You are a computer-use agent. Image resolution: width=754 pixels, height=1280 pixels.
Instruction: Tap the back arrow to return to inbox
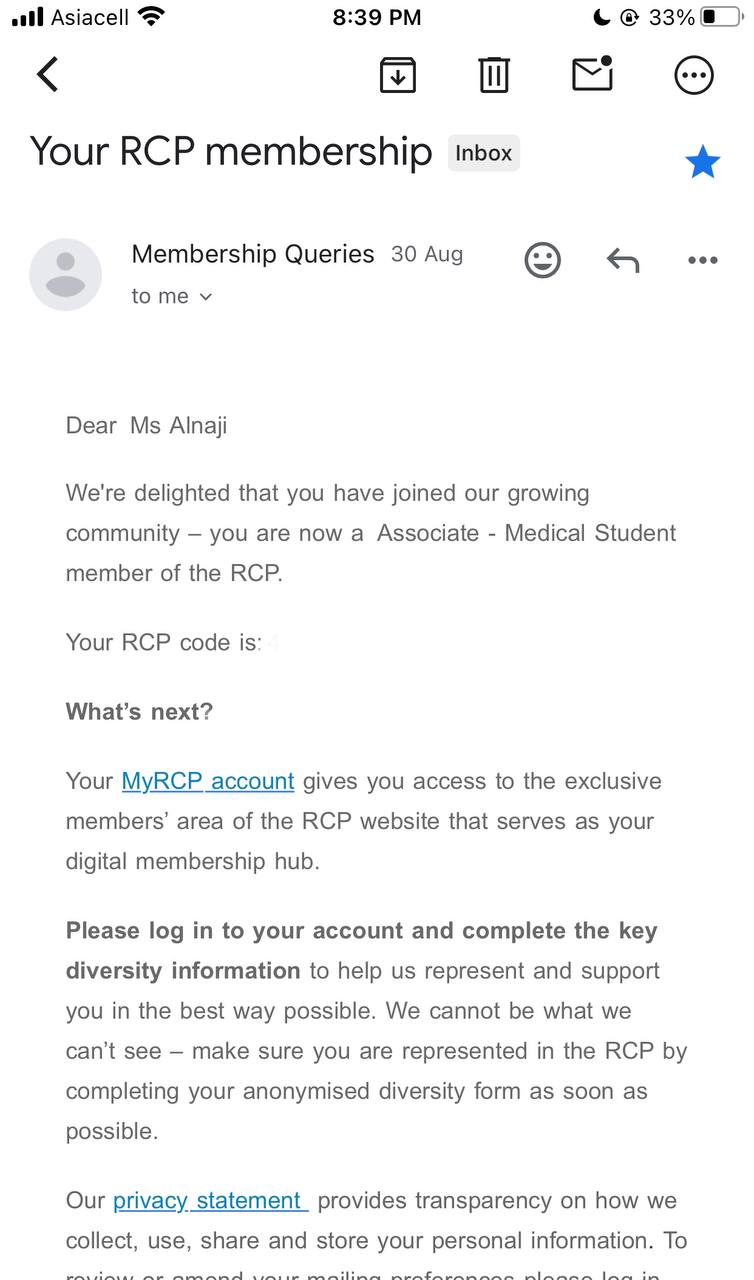pyautogui.click(x=48, y=75)
